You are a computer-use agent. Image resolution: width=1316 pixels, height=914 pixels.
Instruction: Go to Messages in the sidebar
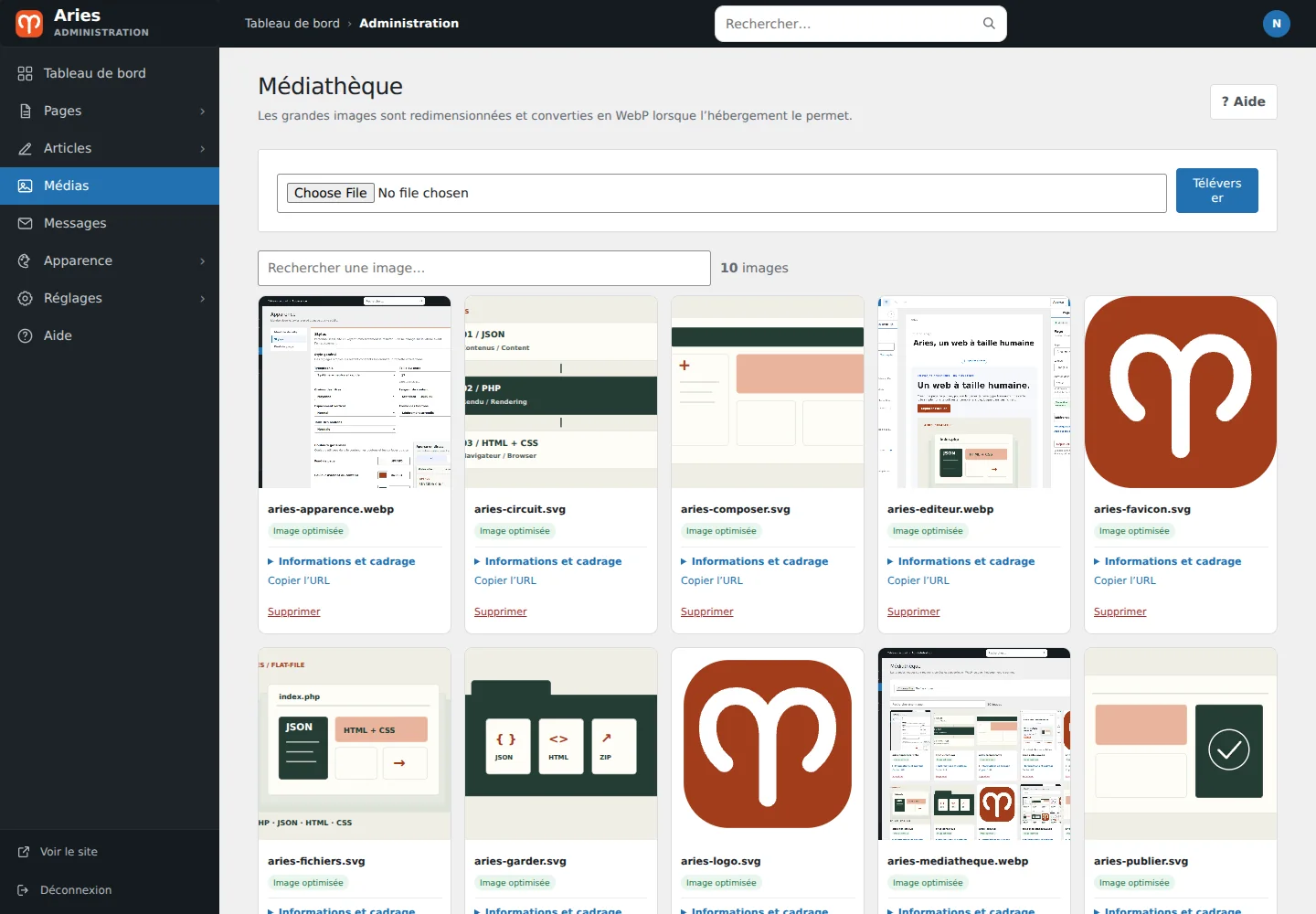[x=110, y=223]
